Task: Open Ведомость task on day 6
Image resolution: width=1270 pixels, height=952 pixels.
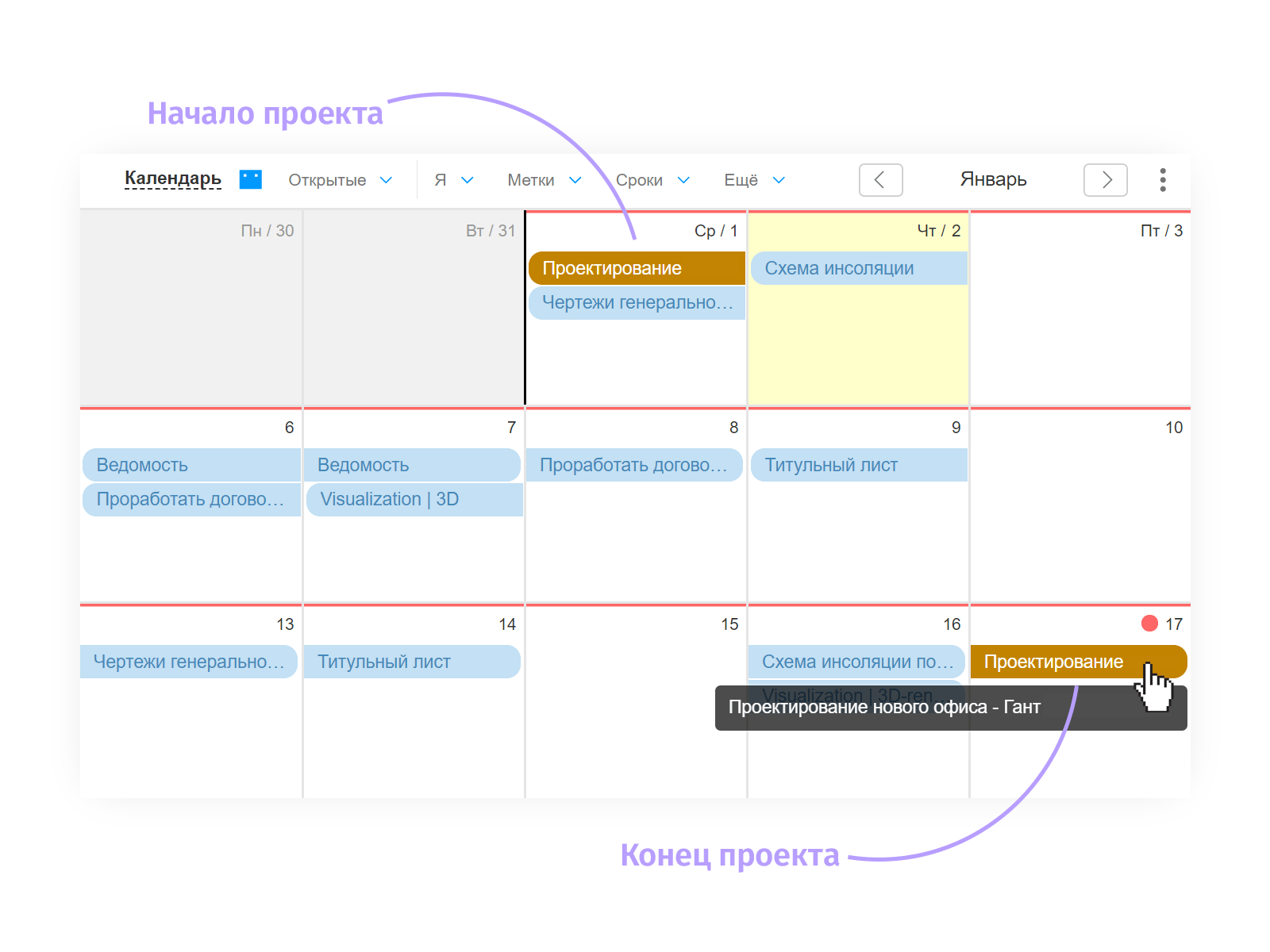Action: click(x=191, y=465)
